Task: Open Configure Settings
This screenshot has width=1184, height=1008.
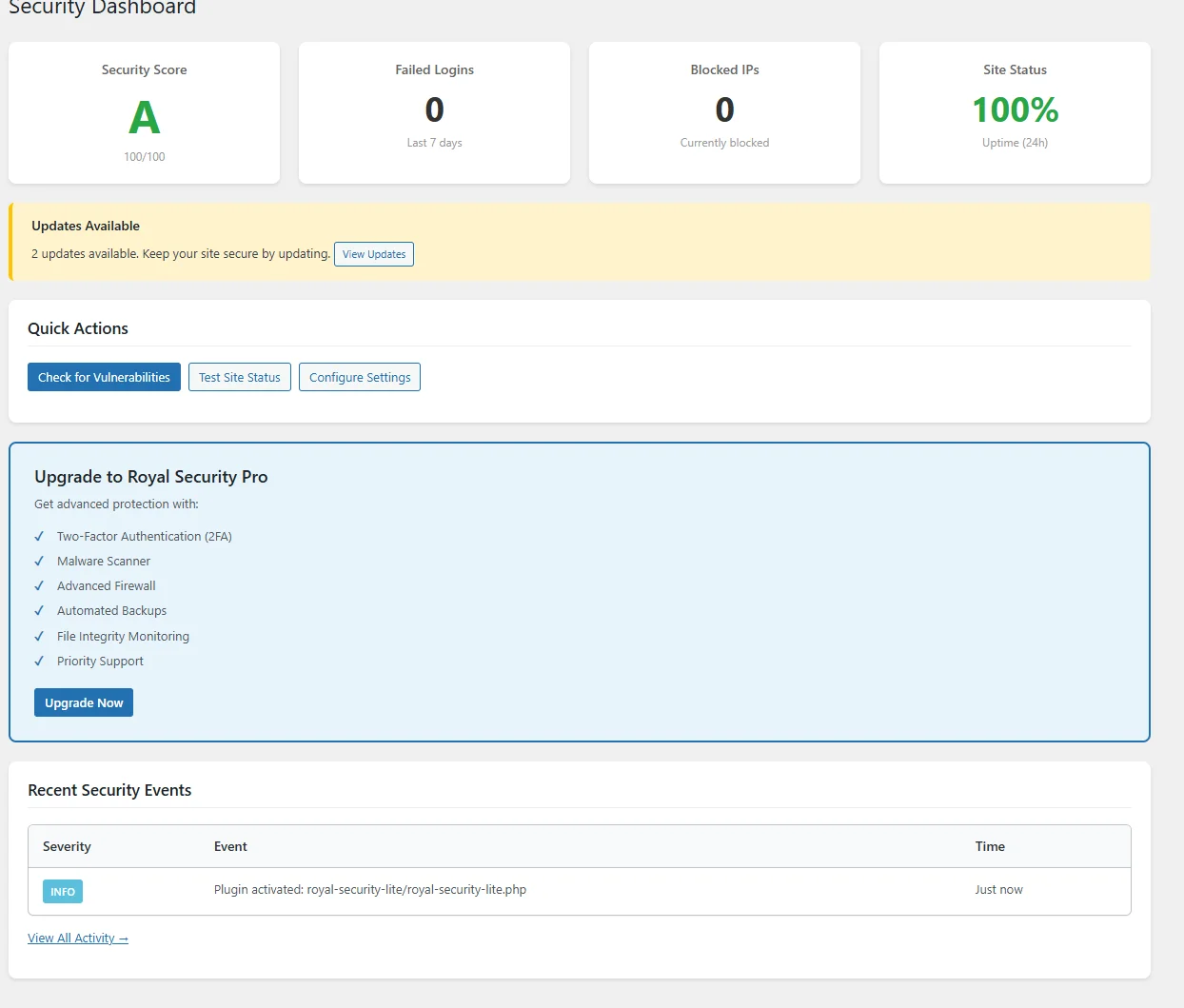Action: [x=359, y=377]
